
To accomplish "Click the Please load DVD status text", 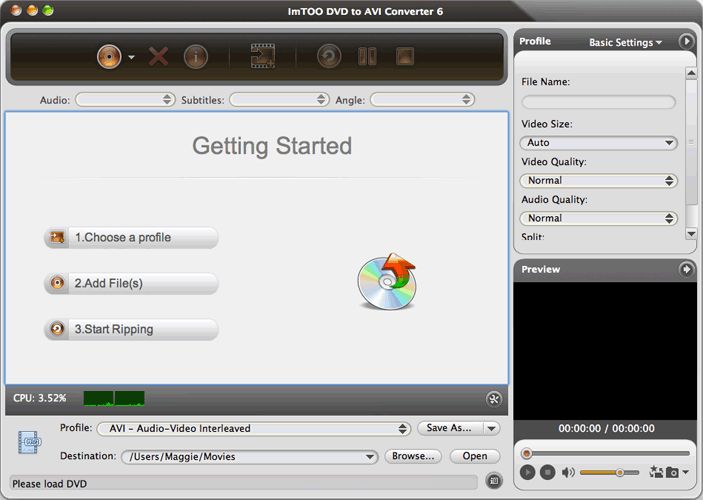I will [49, 484].
